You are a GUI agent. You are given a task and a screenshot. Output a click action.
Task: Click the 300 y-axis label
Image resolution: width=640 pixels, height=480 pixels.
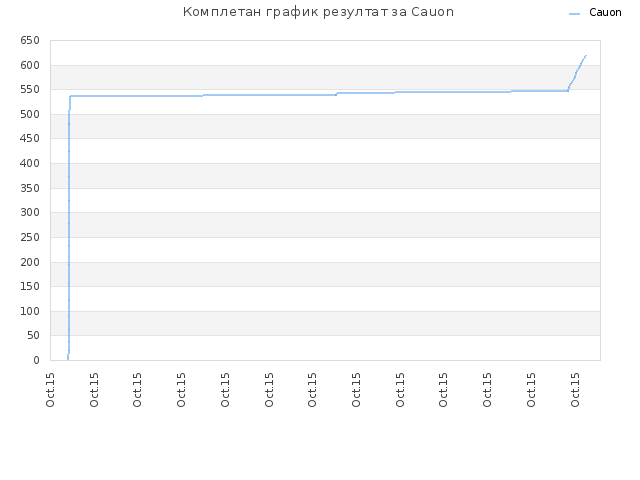(x=30, y=212)
